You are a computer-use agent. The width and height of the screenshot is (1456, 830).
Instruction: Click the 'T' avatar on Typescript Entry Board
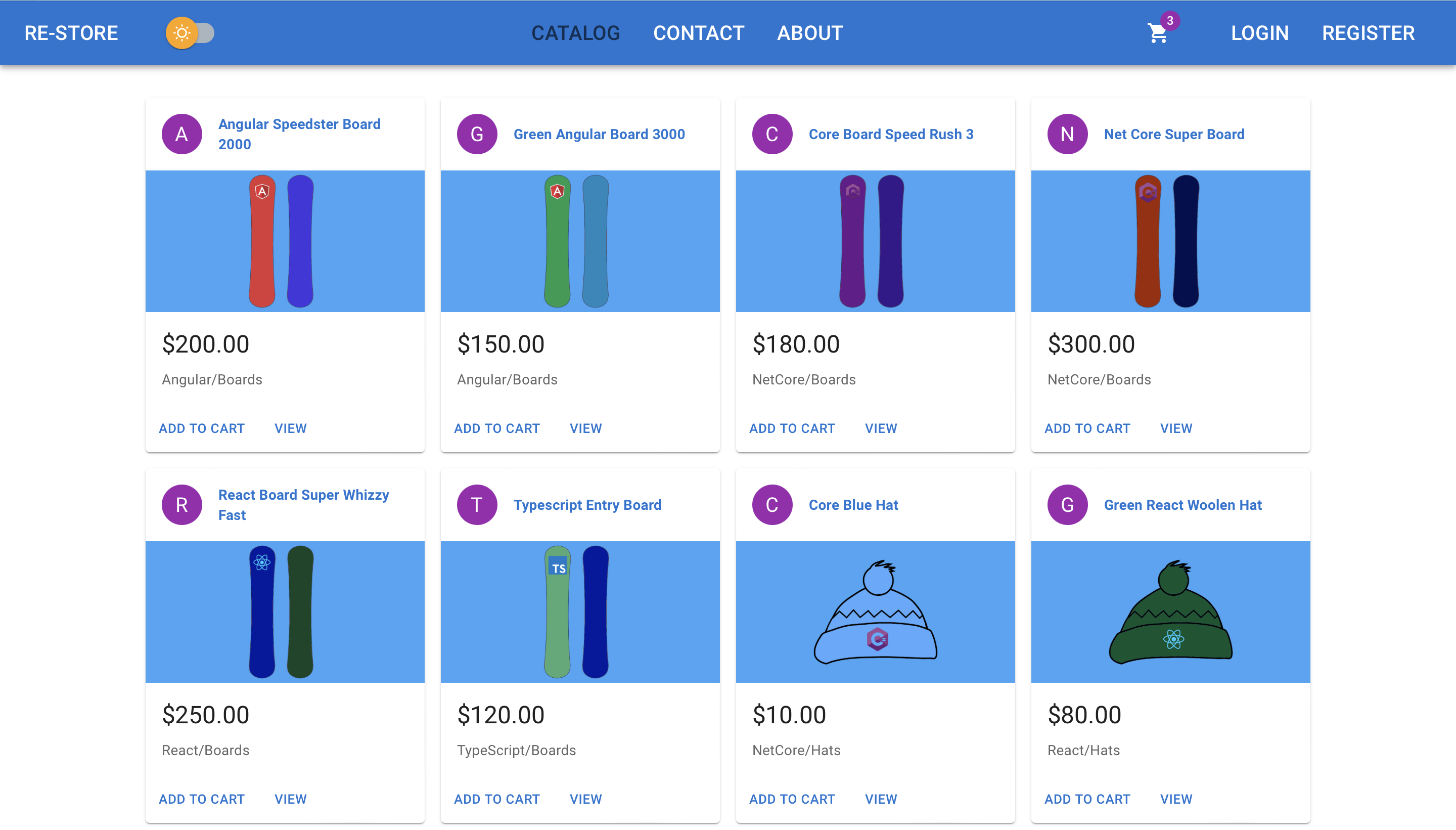[x=477, y=504]
